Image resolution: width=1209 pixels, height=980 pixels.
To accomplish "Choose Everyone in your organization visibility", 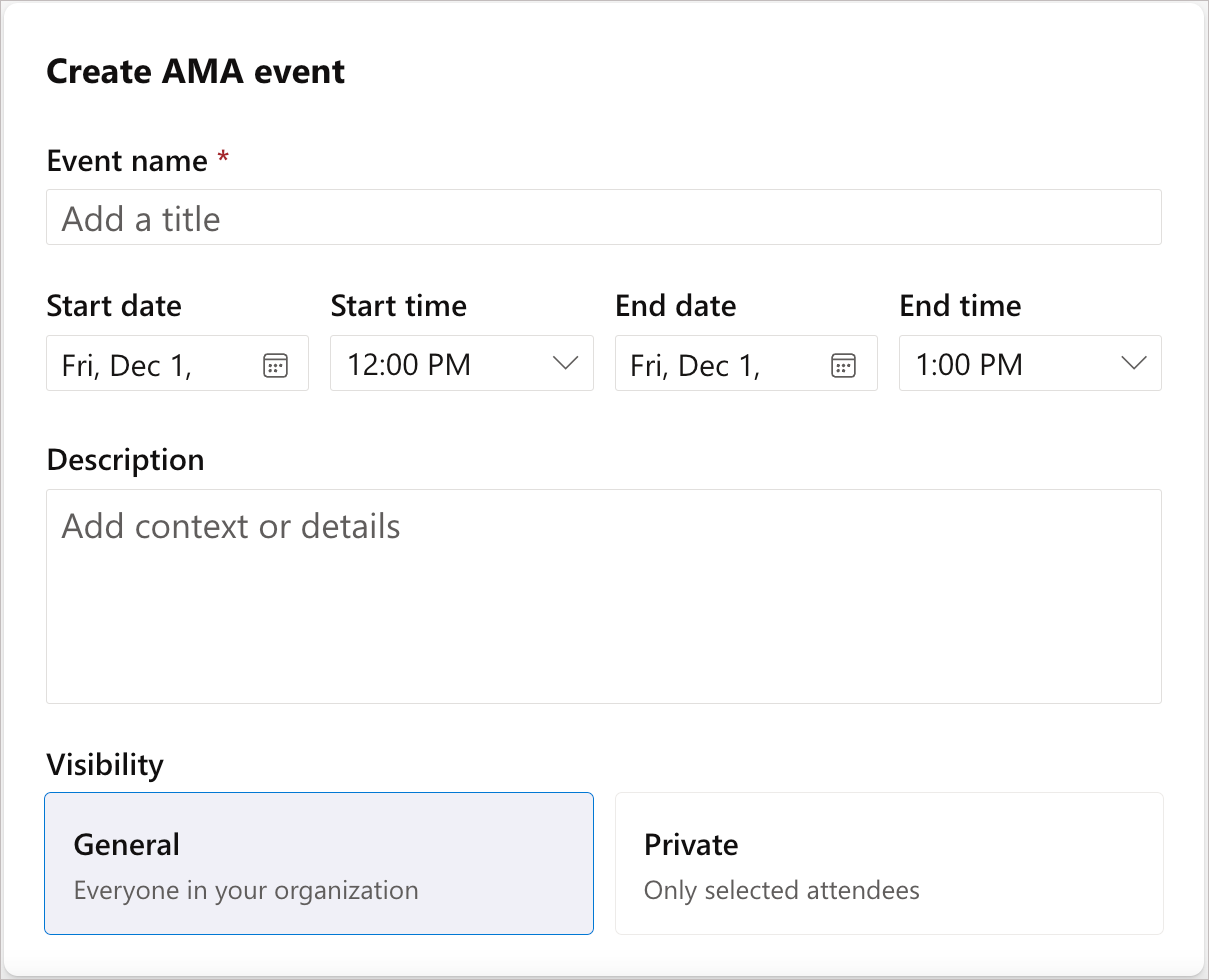I will coord(319,863).
